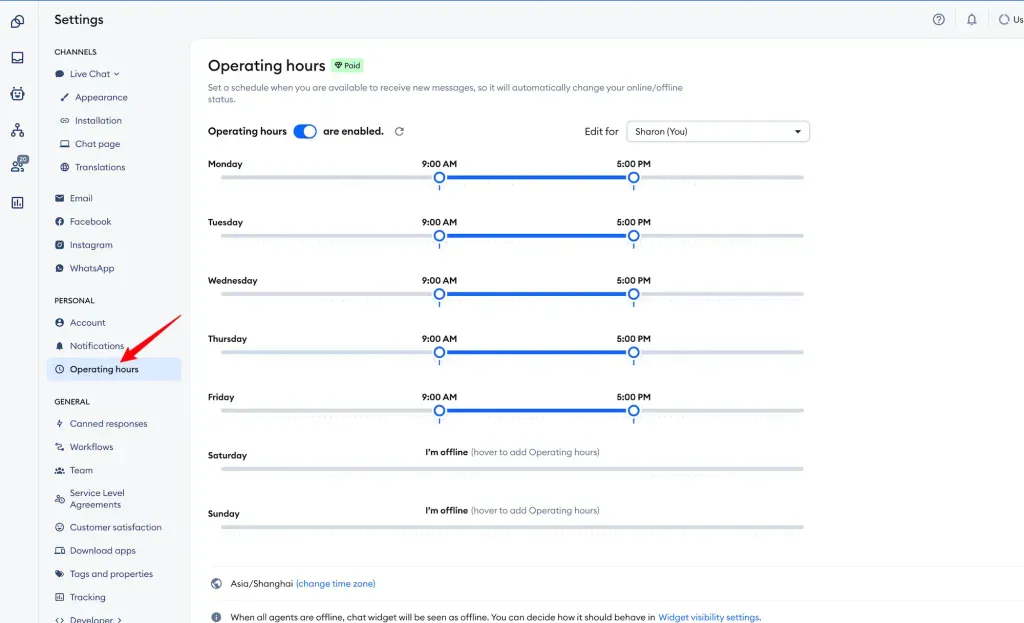The height and width of the screenshot is (623, 1024).
Task: Click Thursday 9:00 AM slider handle
Action: pos(440,353)
